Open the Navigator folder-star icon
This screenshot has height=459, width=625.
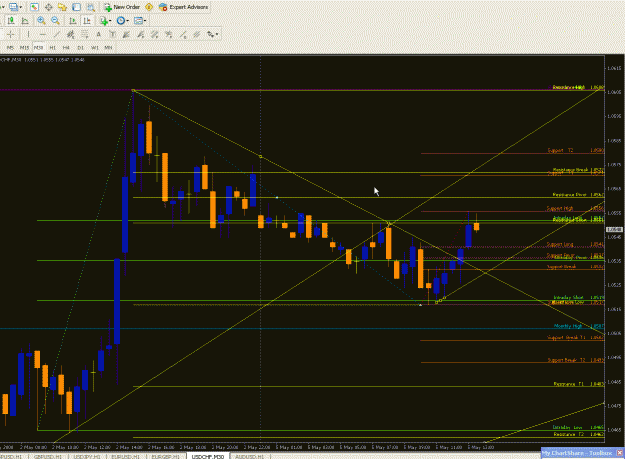click(x=62, y=7)
